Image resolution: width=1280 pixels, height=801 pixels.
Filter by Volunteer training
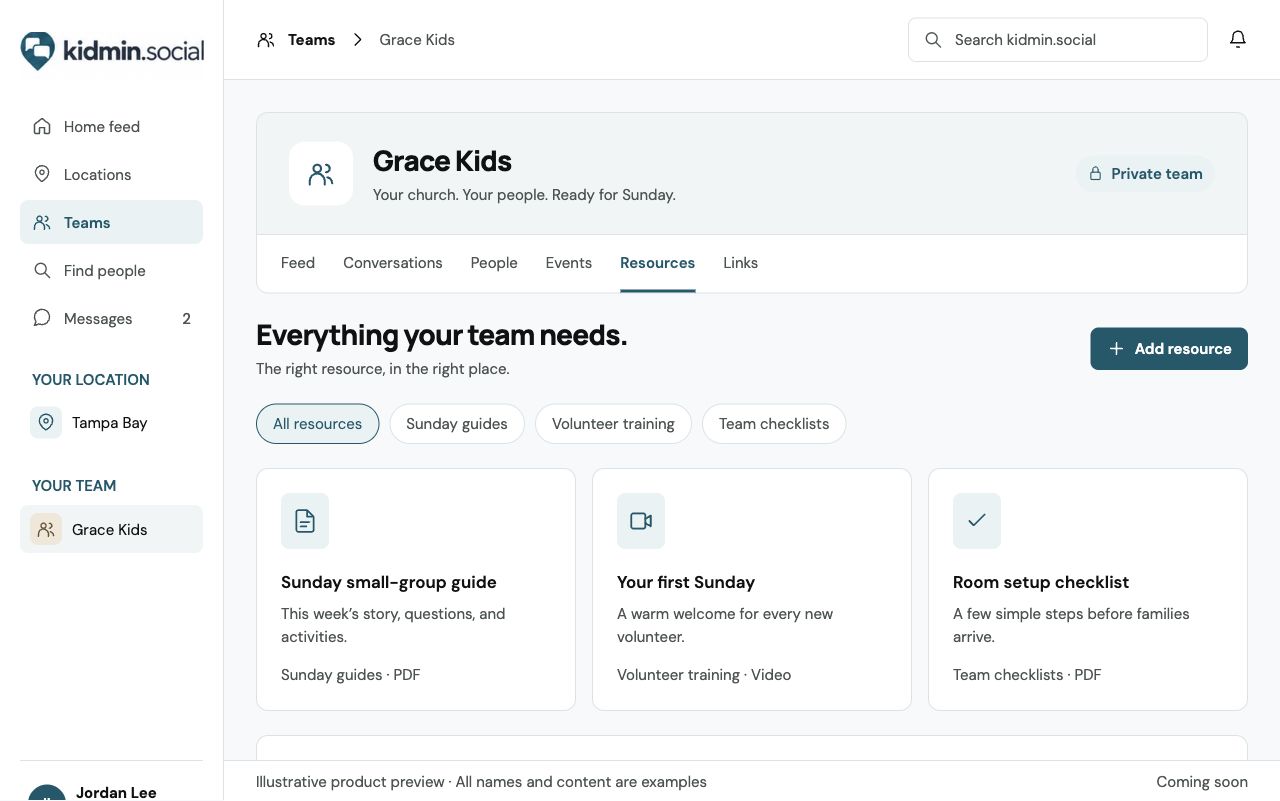613,423
